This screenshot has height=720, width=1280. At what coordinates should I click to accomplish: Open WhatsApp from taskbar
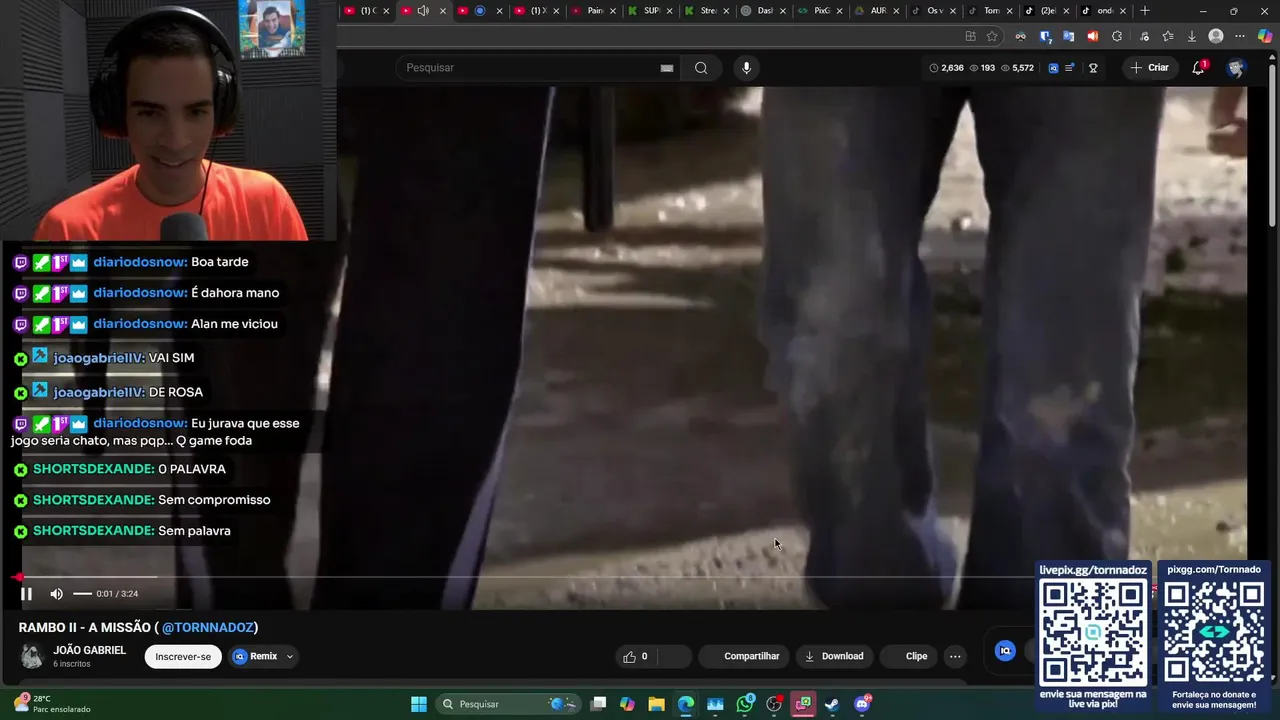745,704
